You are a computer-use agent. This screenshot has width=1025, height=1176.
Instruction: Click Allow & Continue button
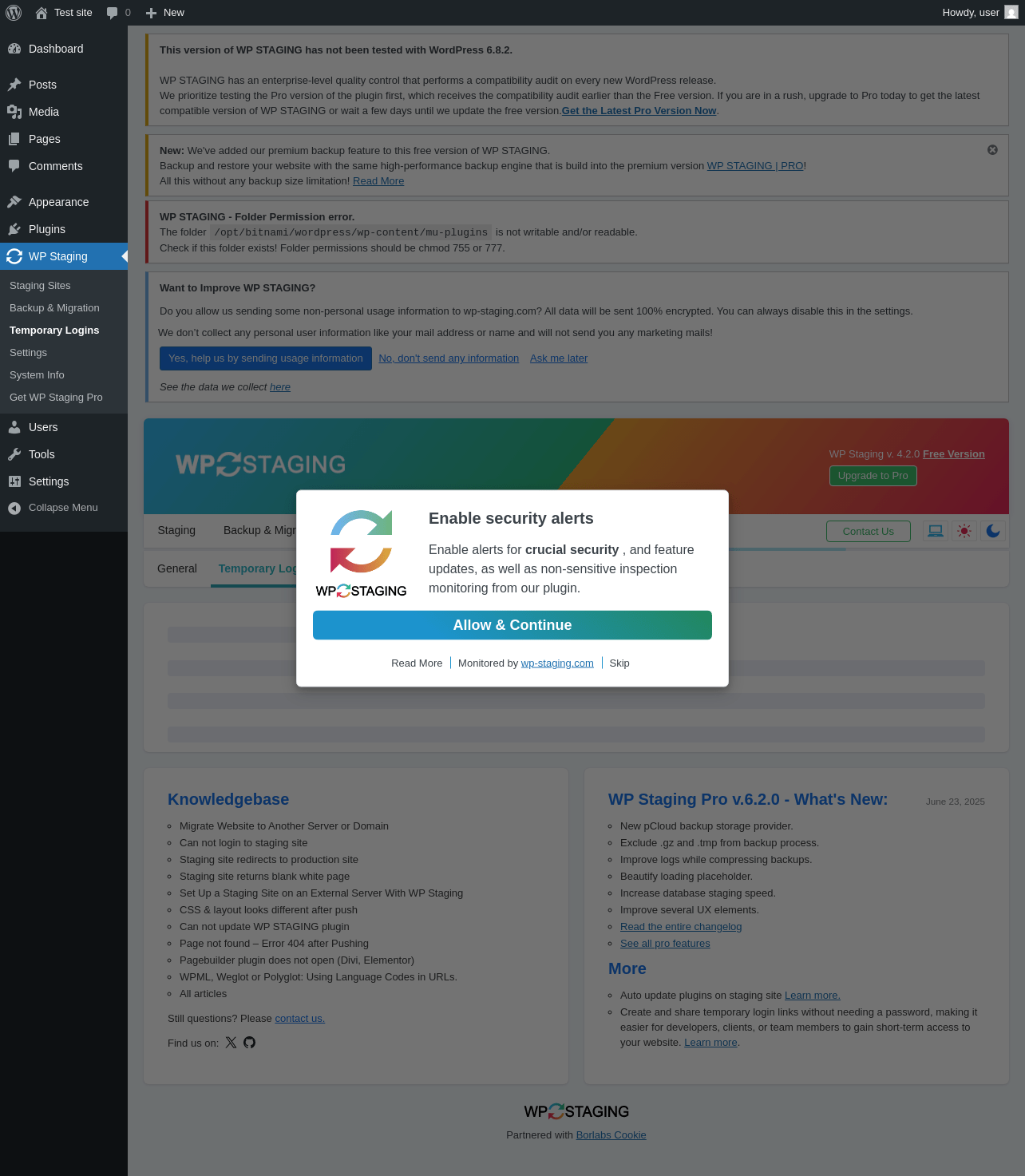click(x=512, y=625)
